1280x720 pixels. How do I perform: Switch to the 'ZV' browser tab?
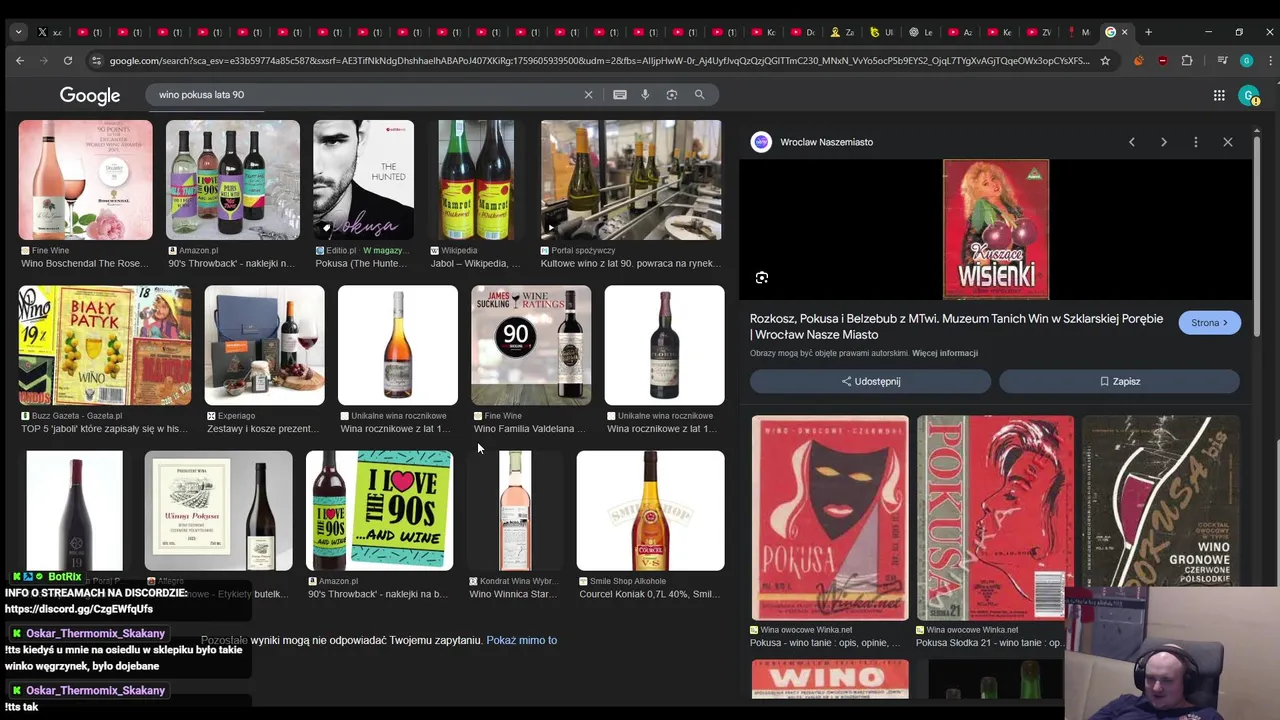pos(1039,32)
